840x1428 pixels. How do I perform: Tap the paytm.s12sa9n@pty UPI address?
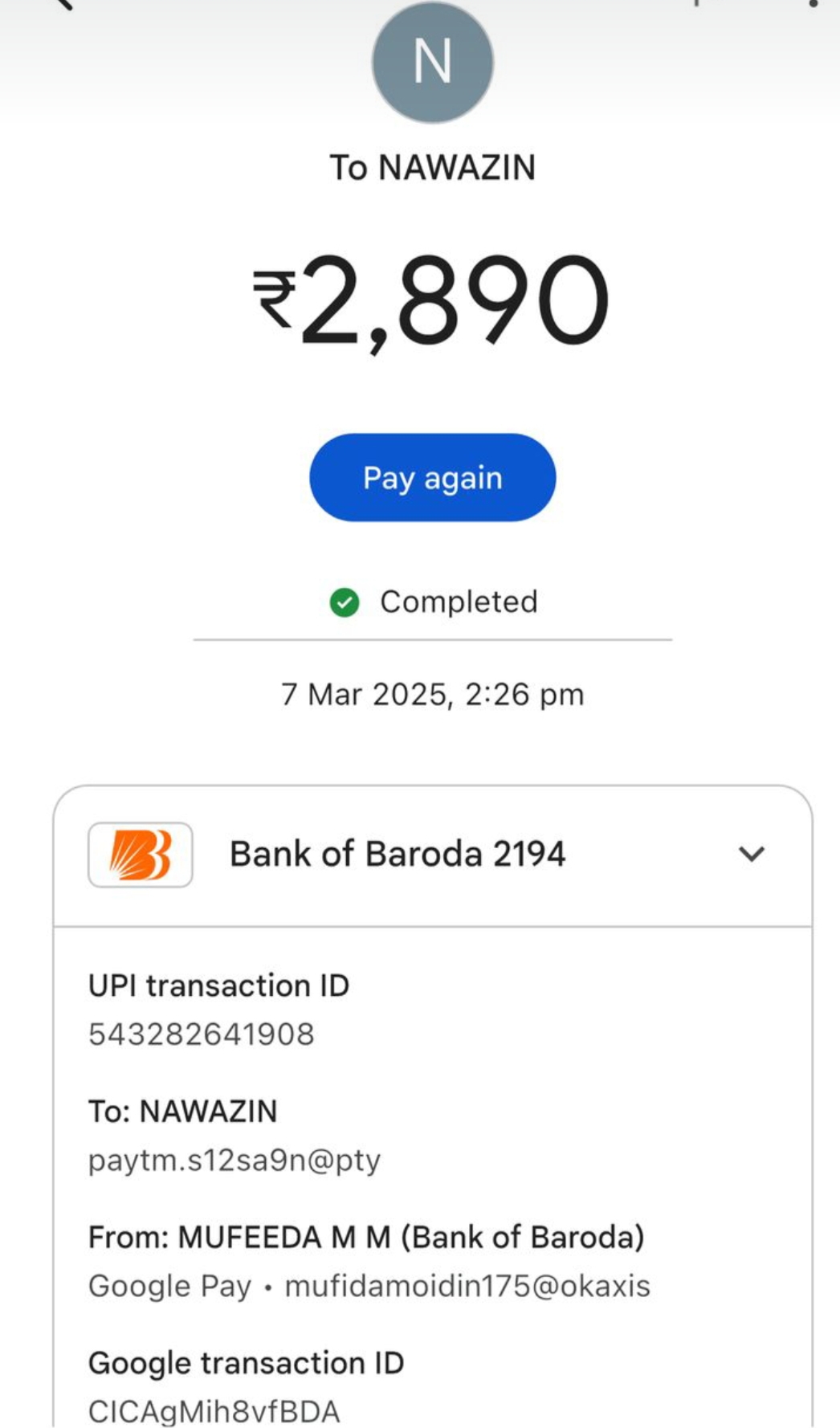point(234,1161)
